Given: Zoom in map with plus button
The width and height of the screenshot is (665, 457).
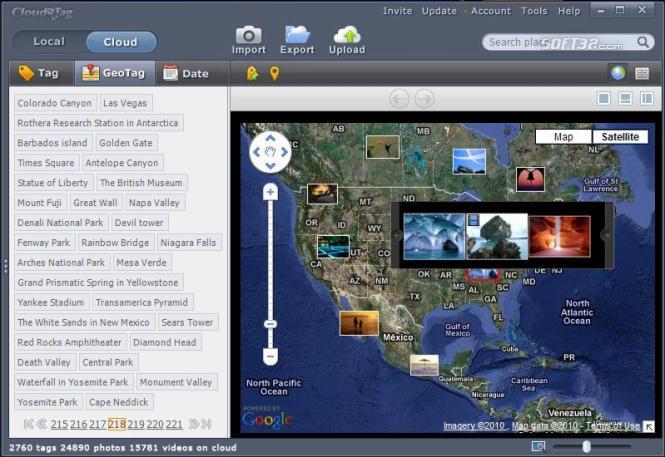Looking at the screenshot, I should coord(270,192).
